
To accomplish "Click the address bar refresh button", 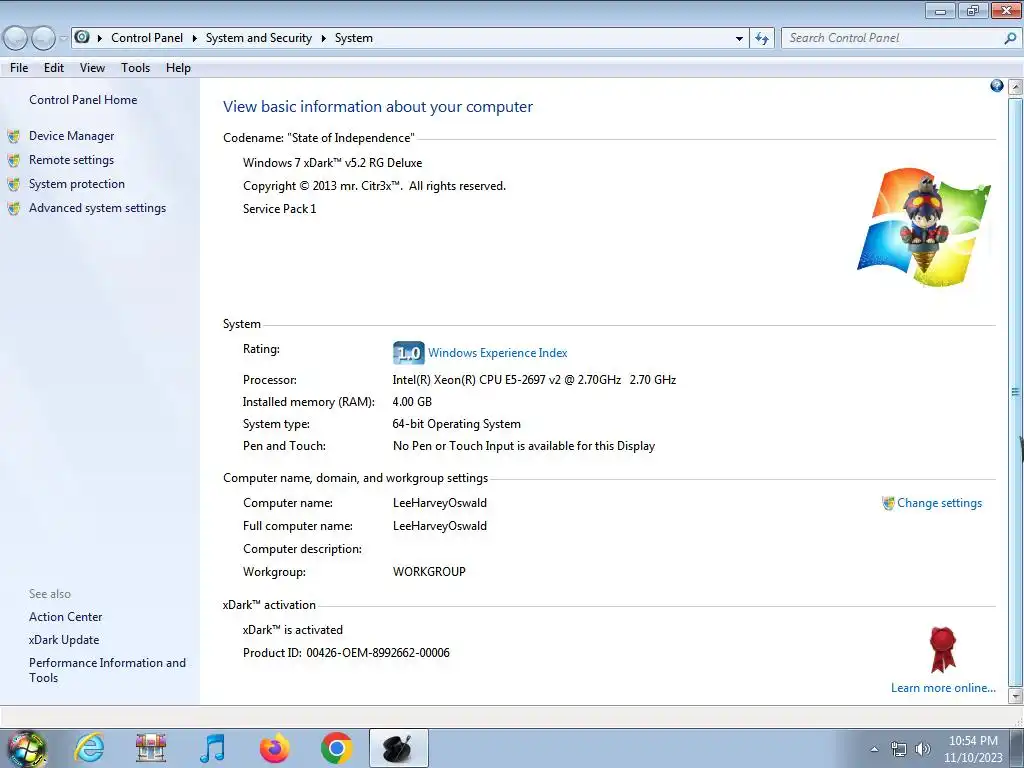I will [x=762, y=39].
